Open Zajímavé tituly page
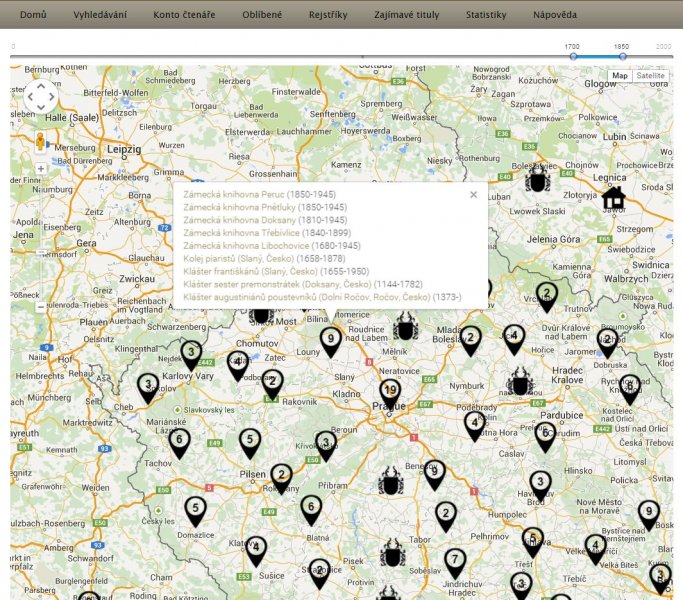Image resolution: width=683 pixels, height=600 pixels. (x=406, y=15)
